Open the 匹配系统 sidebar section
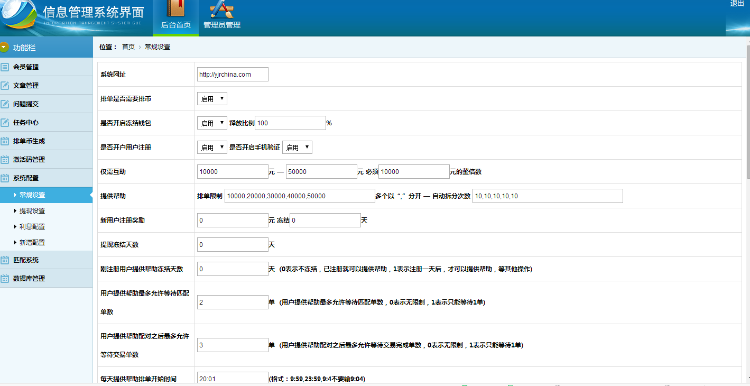This screenshot has height=386, width=750. pyautogui.click(x=46, y=260)
